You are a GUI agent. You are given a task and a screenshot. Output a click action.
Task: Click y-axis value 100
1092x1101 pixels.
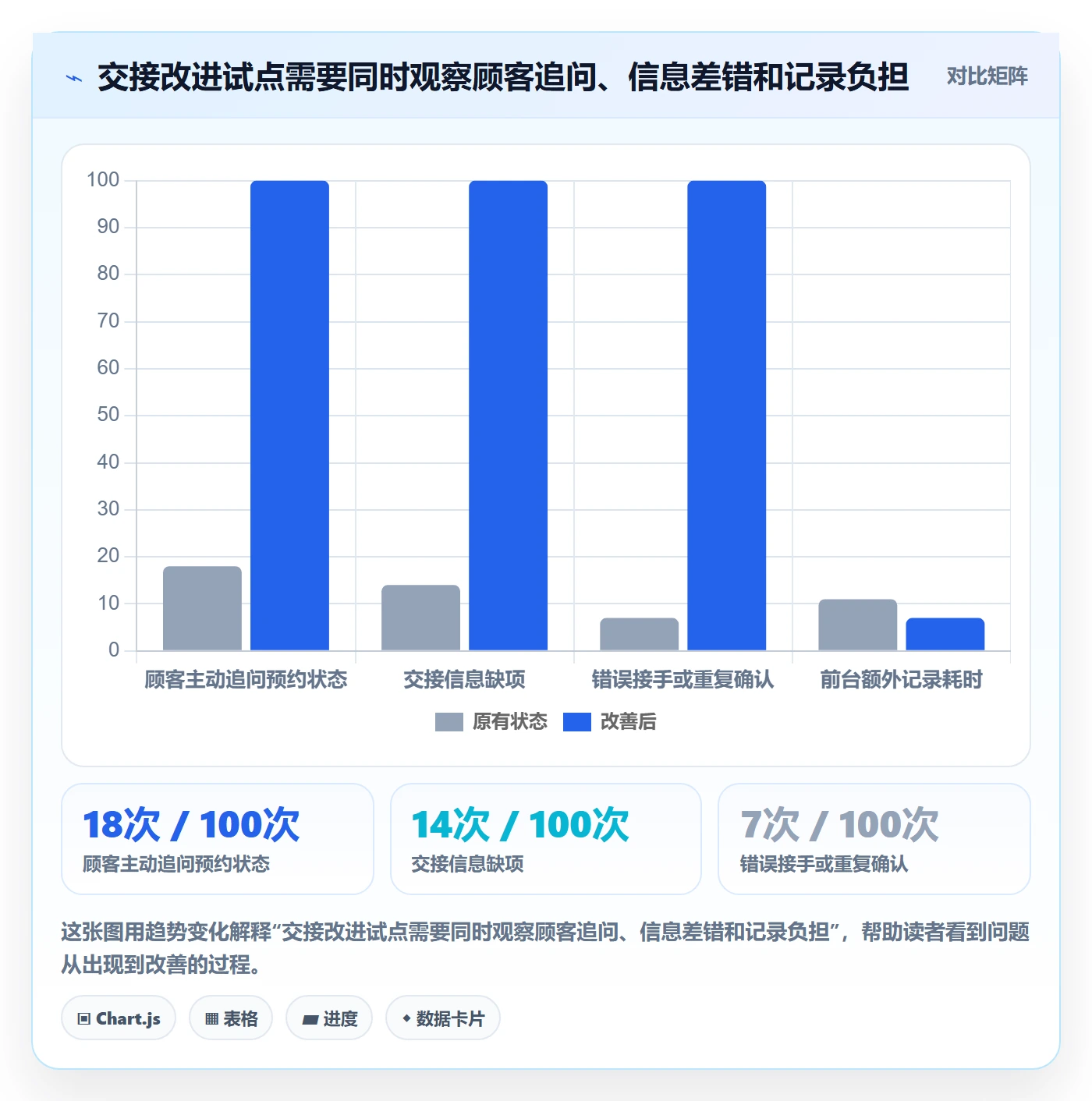[103, 180]
